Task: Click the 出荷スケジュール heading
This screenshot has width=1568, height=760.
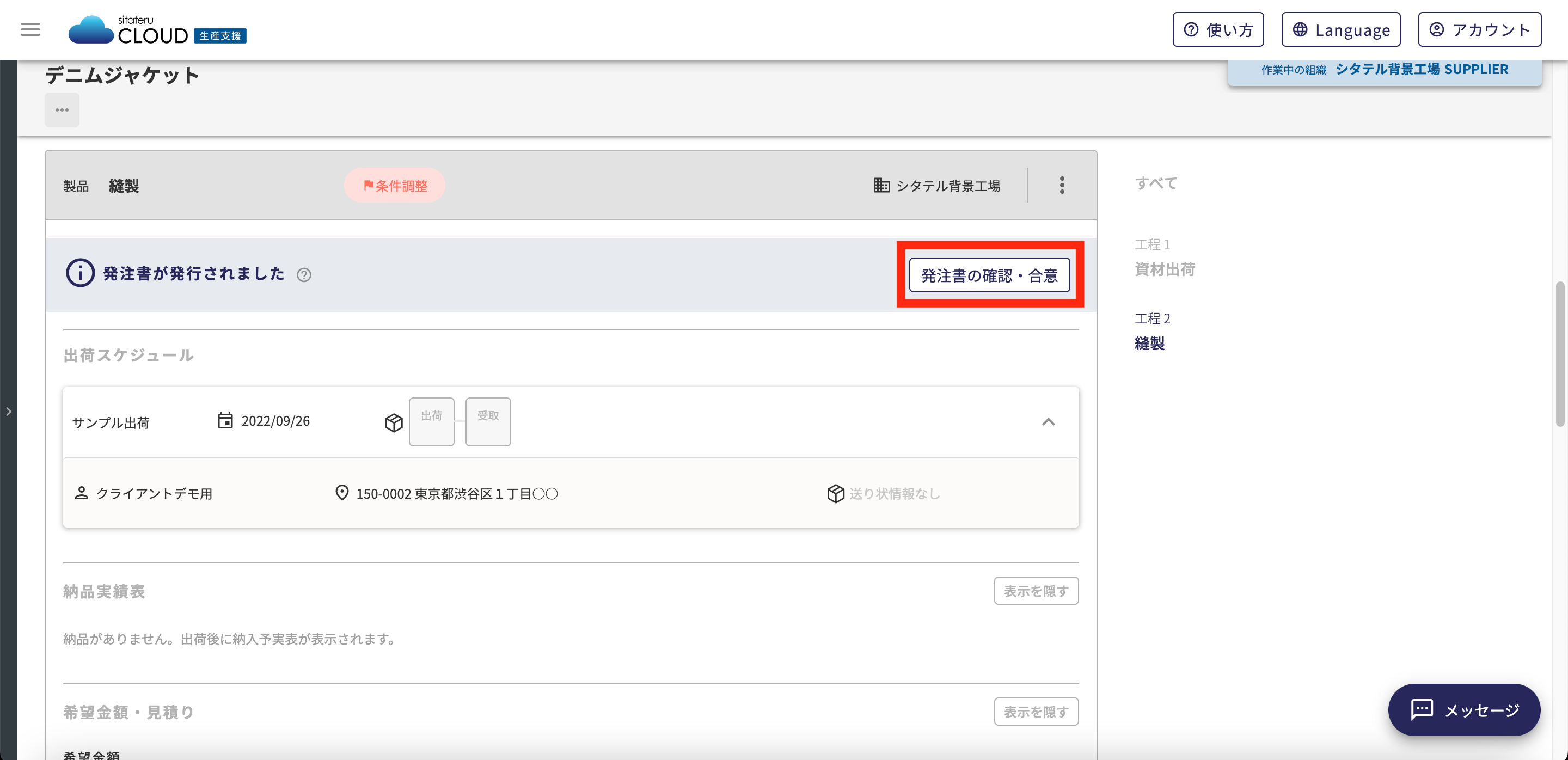Action: tap(128, 355)
